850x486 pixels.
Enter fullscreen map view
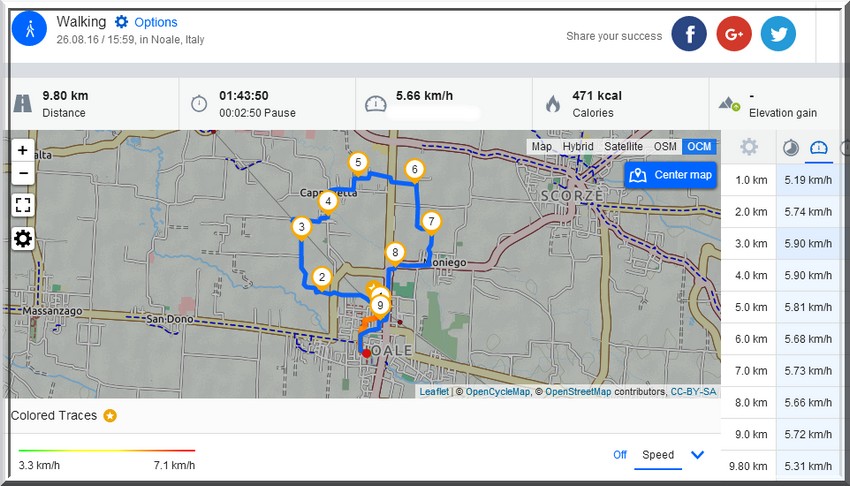(x=23, y=205)
